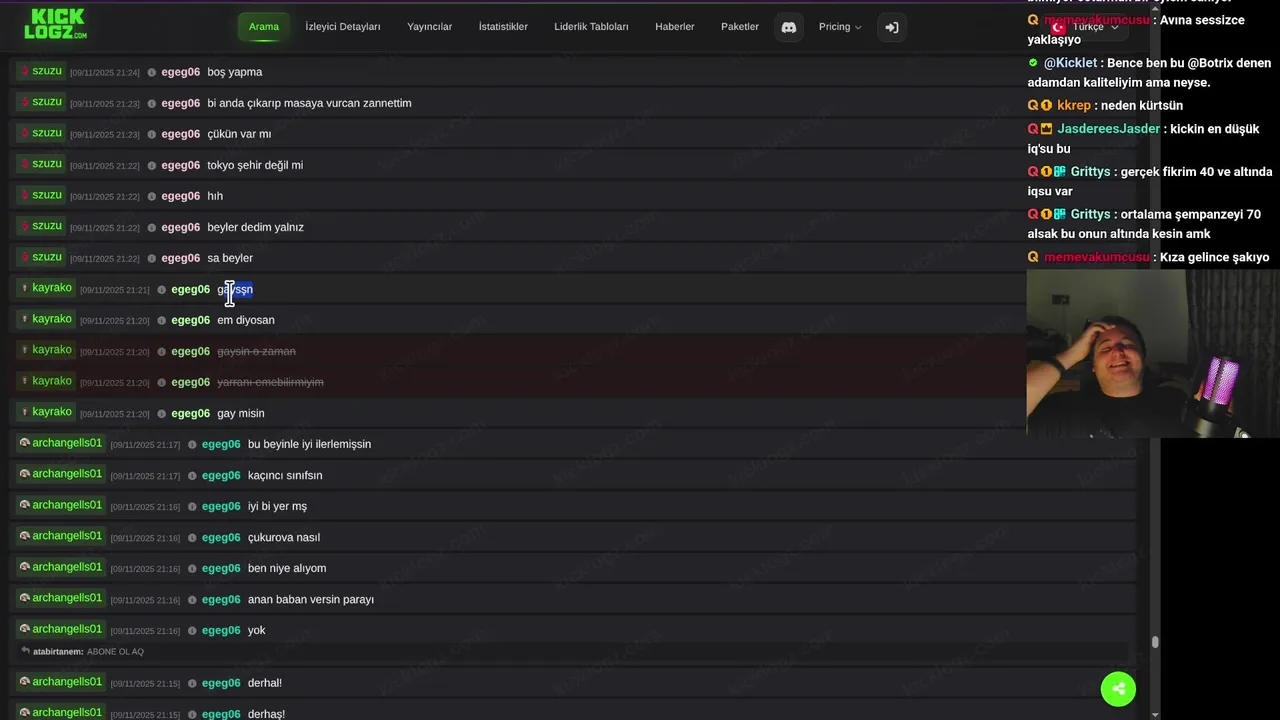Image resolution: width=1280 pixels, height=720 pixels.
Task: Click the status dot in 'boş yapma' row
Action: [152, 72]
